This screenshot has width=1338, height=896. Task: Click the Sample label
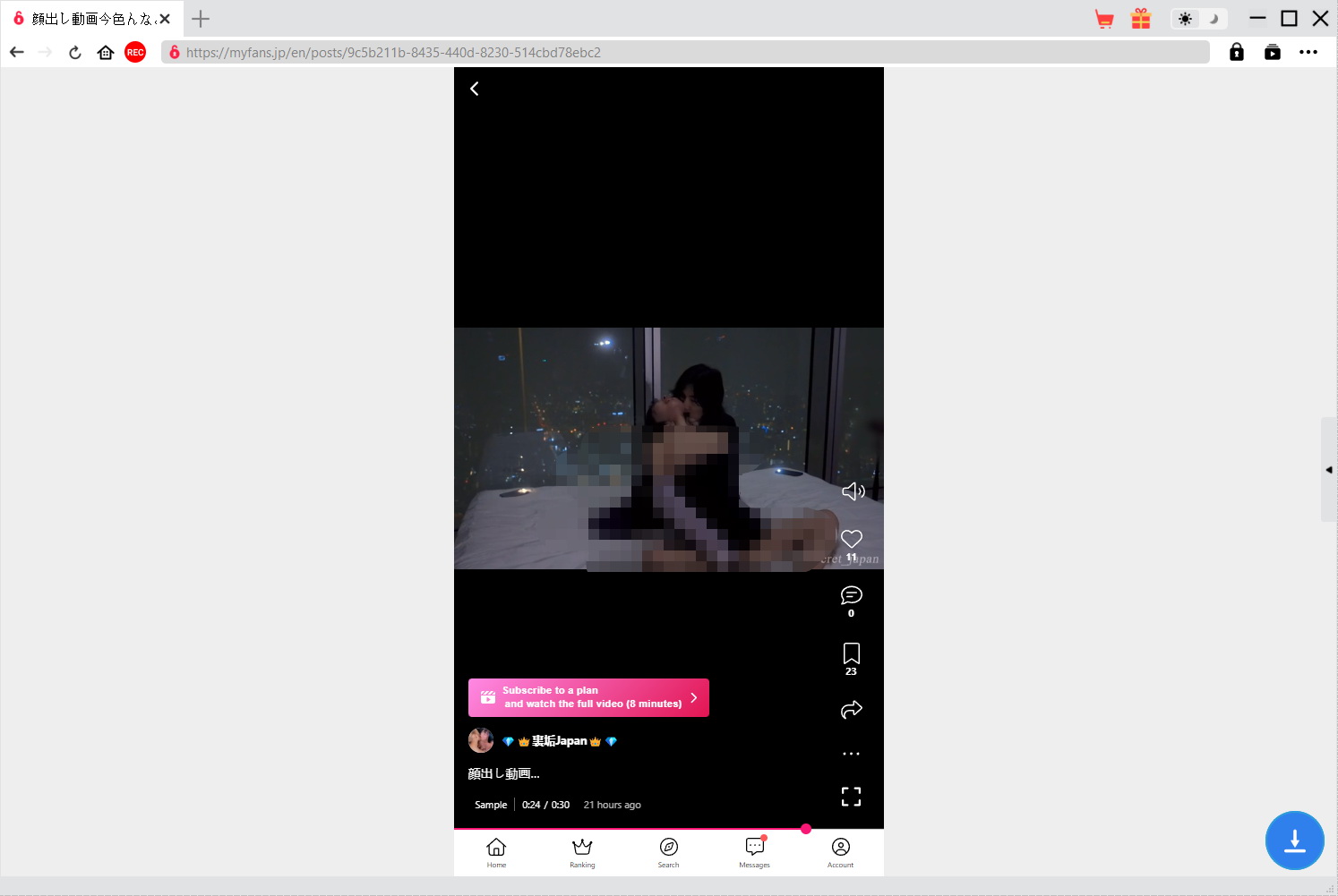click(491, 805)
